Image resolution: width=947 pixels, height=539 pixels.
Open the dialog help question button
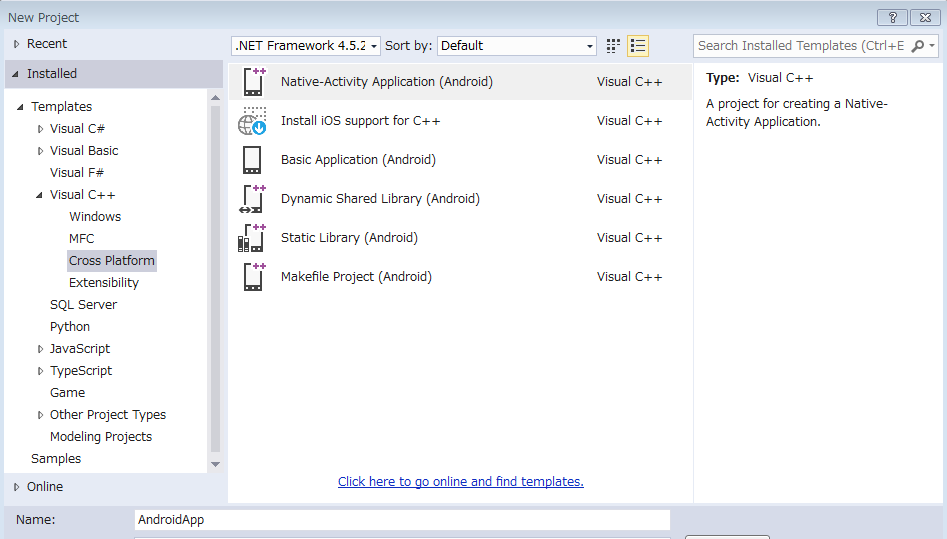tap(893, 18)
